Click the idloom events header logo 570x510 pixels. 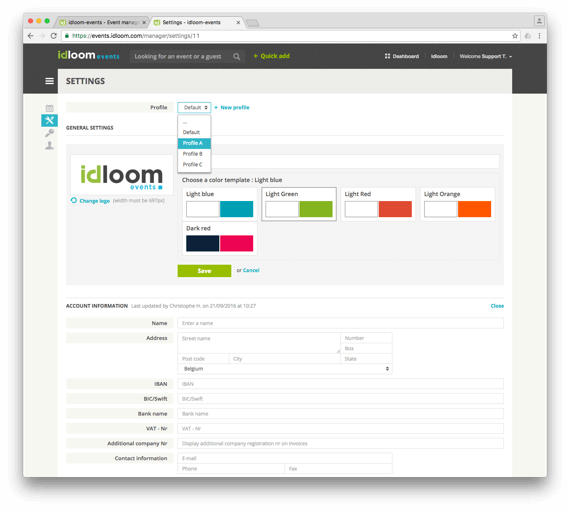coord(88,55)
